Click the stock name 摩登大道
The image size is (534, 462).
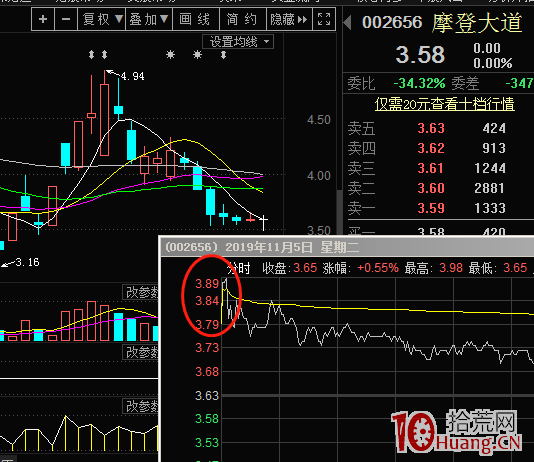[x=477, y=22]
